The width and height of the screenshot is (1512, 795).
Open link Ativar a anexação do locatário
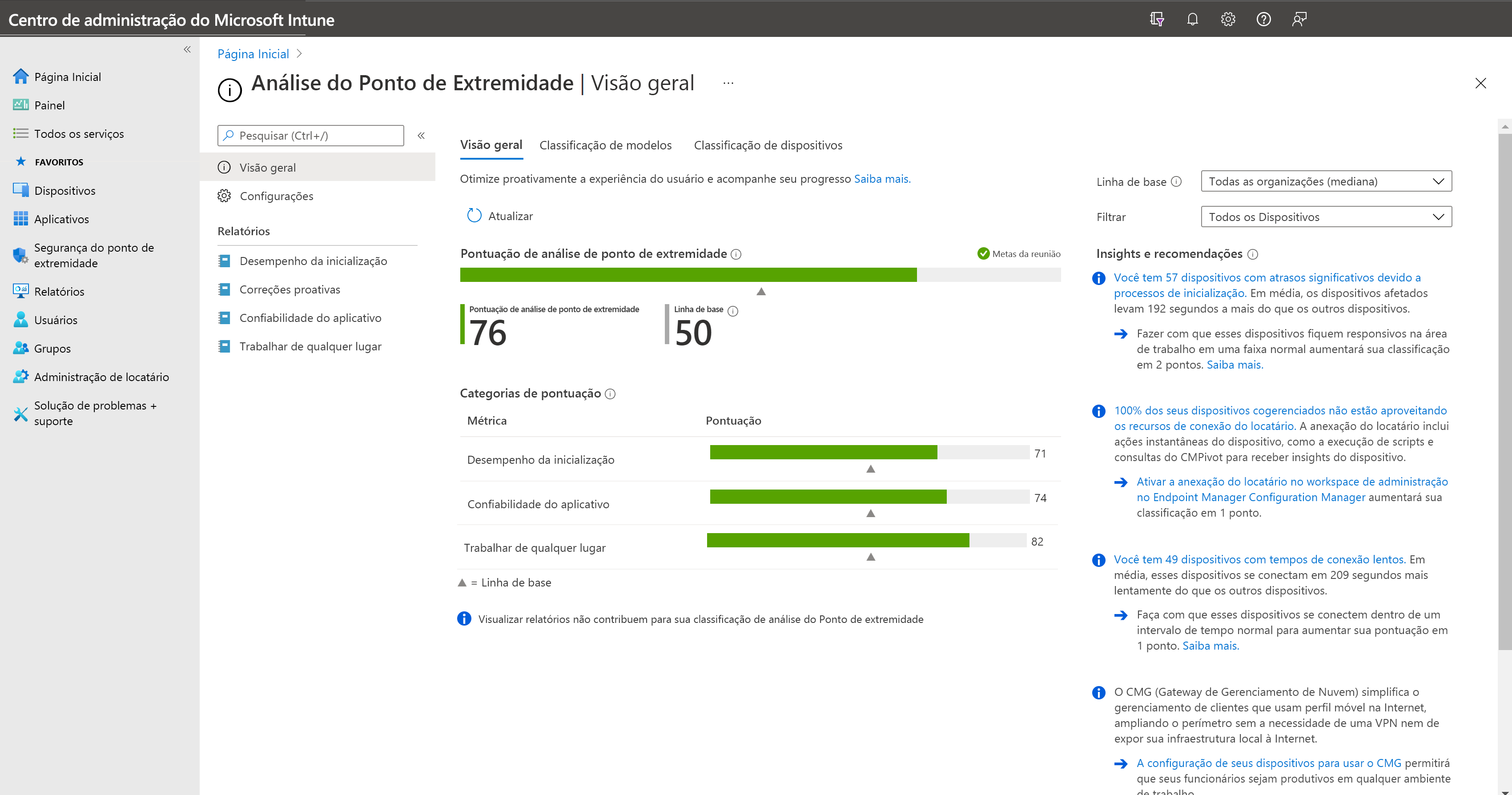tap(1292, 490)
